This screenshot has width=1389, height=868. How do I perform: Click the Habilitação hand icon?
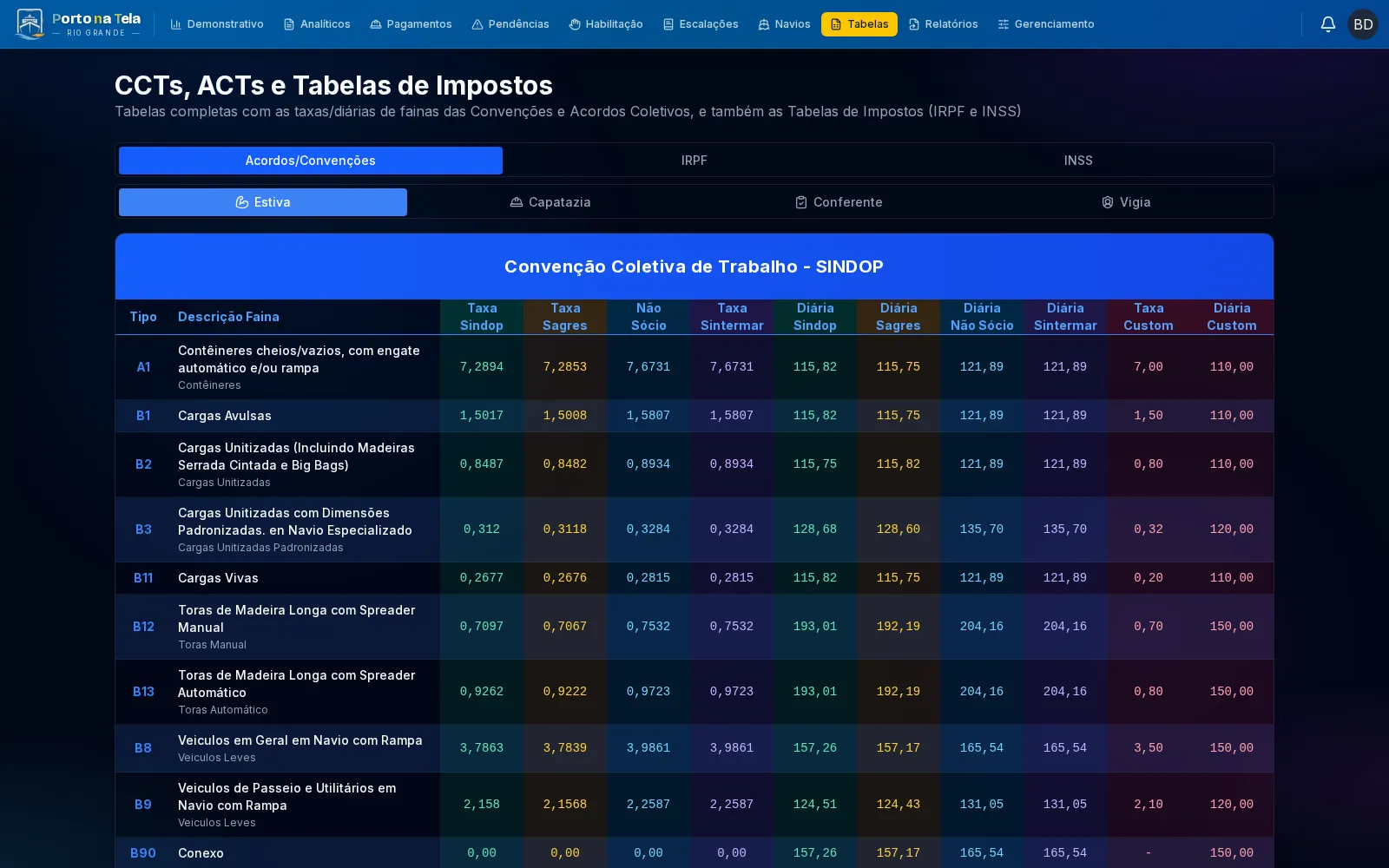click(x=575, y=24)
